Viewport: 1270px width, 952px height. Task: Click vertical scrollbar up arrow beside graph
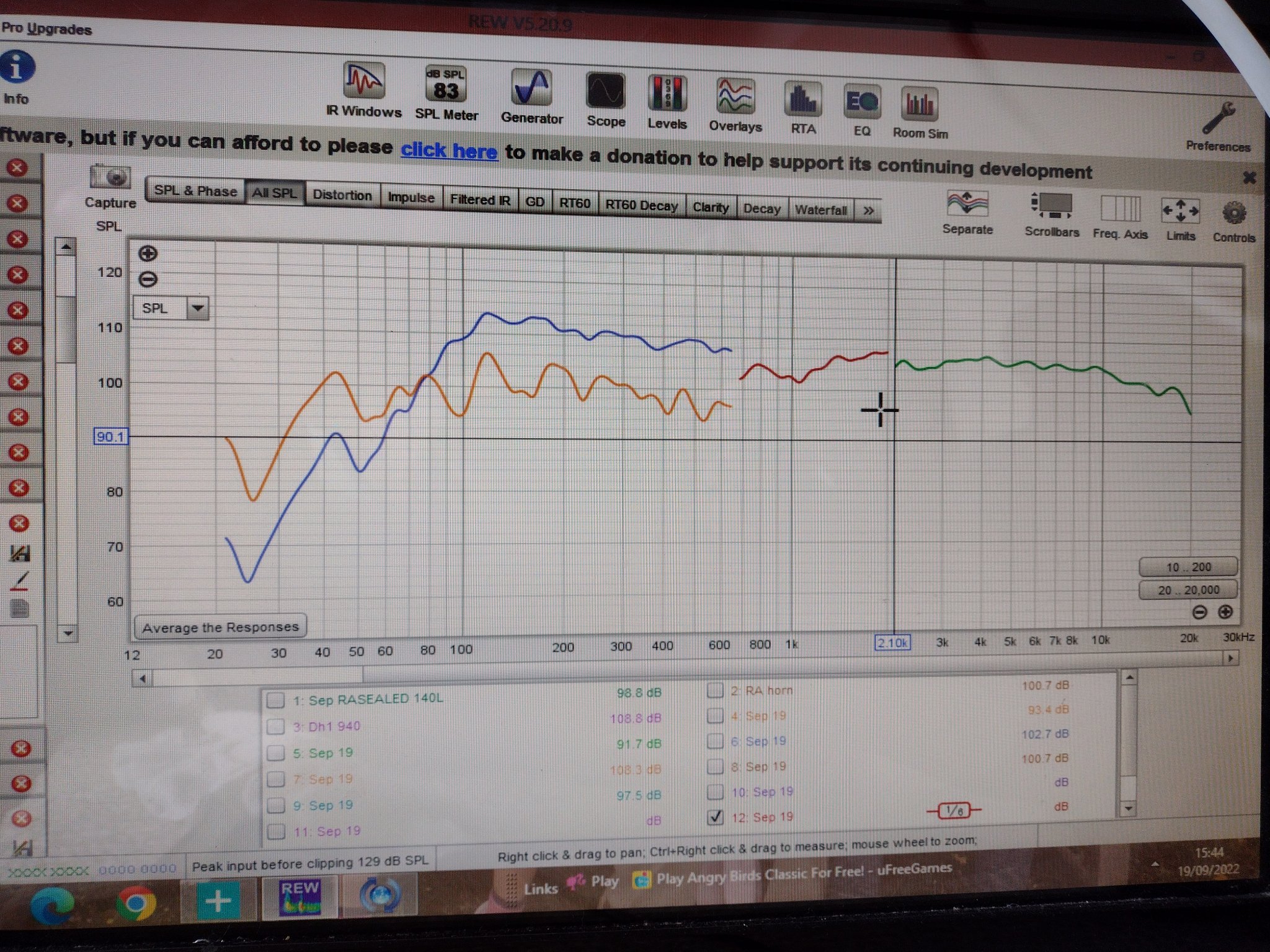pyautogui.click(x=66, y=247)
